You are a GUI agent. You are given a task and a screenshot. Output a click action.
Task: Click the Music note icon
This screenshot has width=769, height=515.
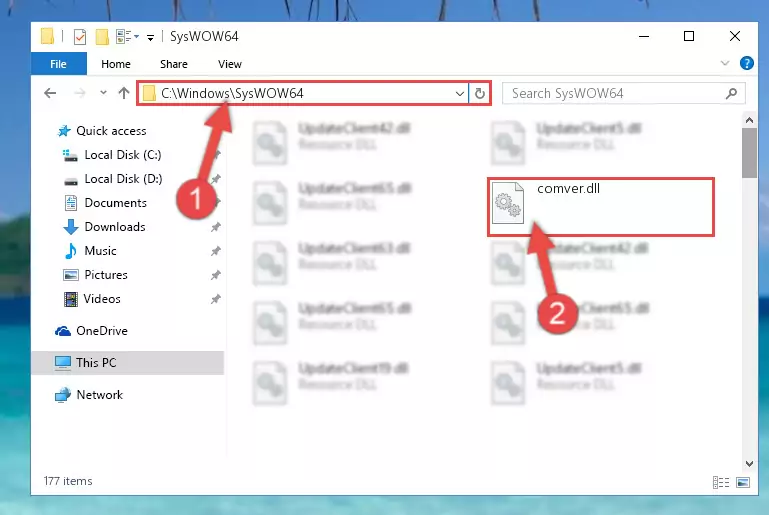point(71,251)
